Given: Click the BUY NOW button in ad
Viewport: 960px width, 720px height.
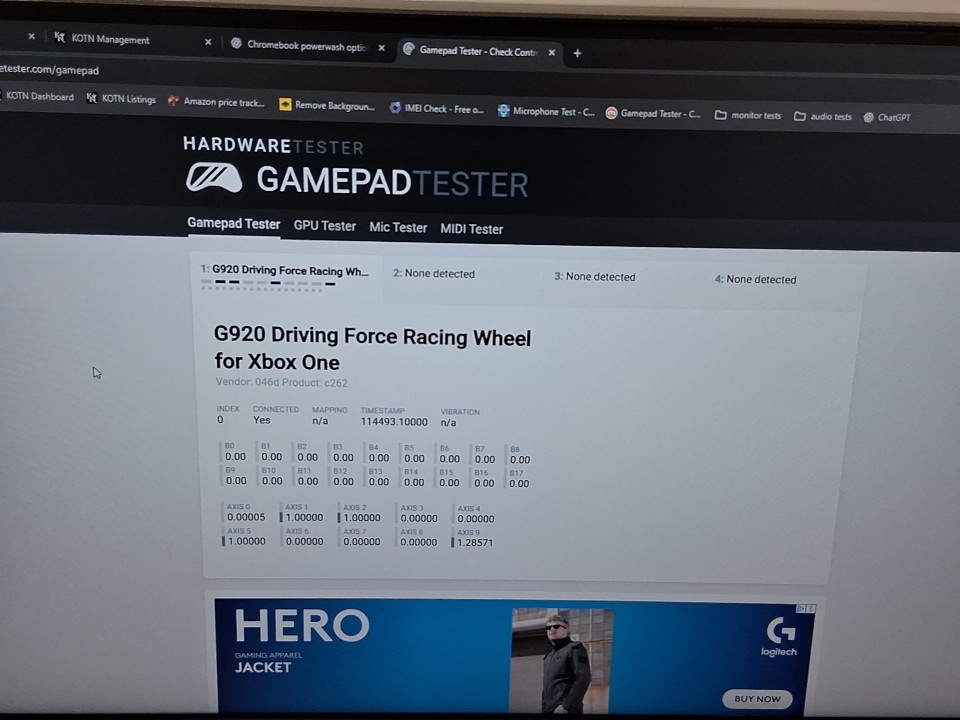Looking at the screenshot, I should (757, 699).
